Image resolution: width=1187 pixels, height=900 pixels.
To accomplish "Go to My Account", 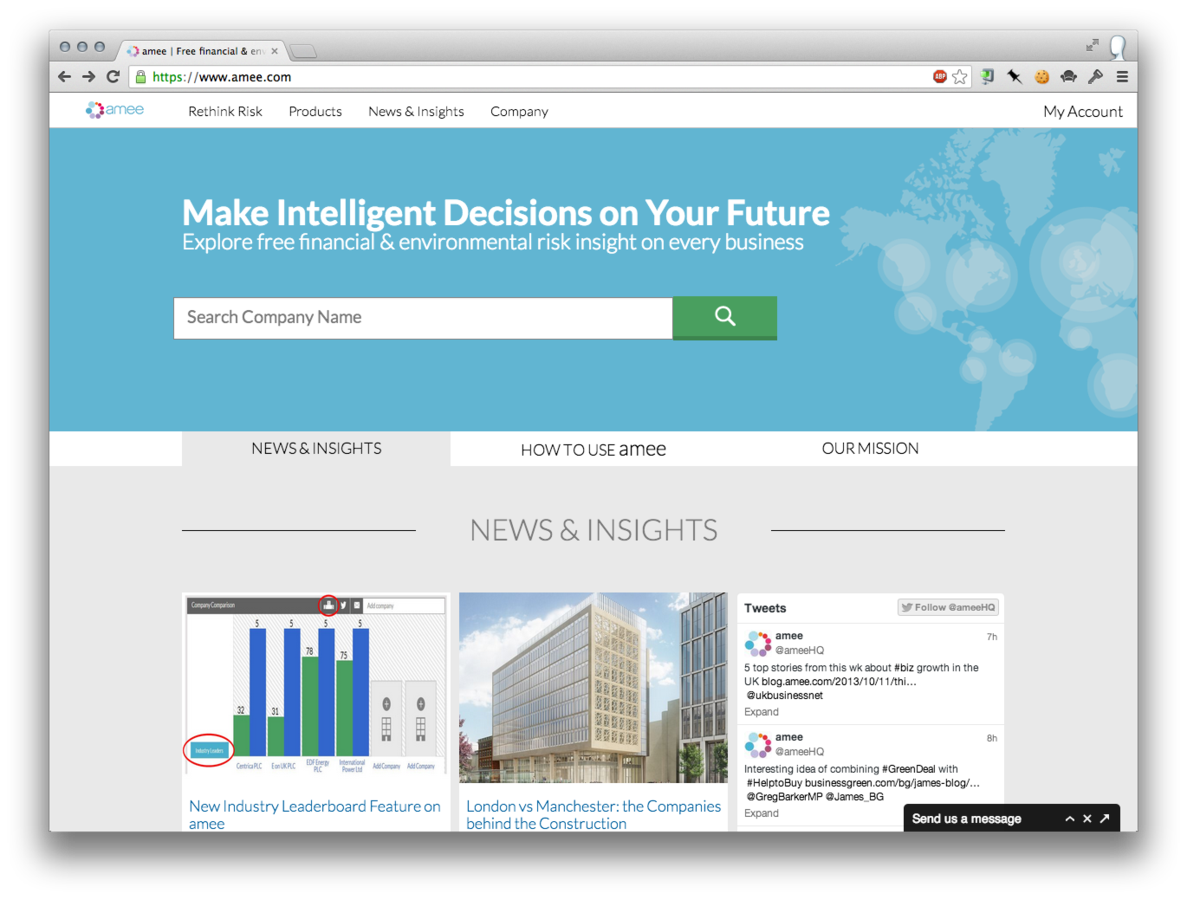I will [x=1083, y=111].
